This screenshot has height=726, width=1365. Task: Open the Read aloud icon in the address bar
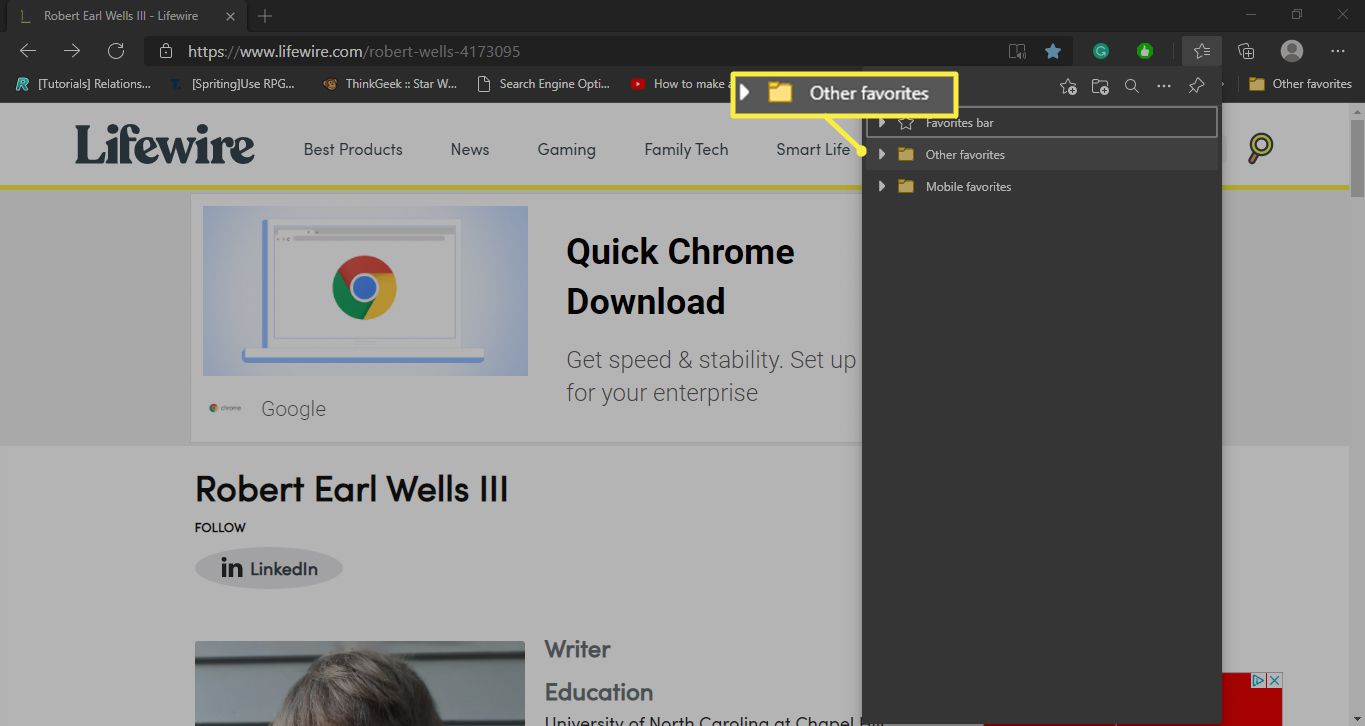tap(1017, 51)
